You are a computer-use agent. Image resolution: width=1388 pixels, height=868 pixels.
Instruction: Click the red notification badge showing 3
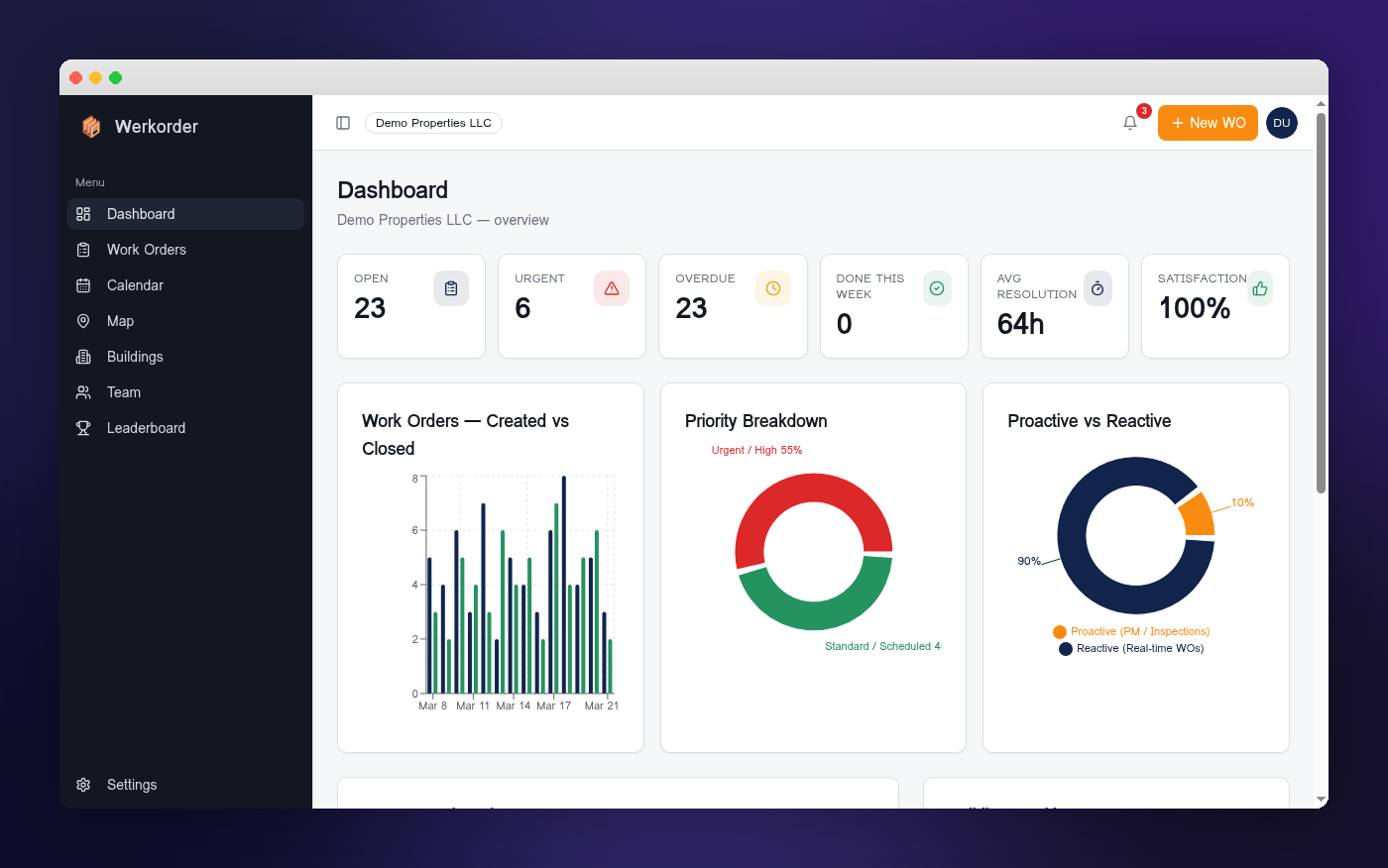coord(1144,111)
